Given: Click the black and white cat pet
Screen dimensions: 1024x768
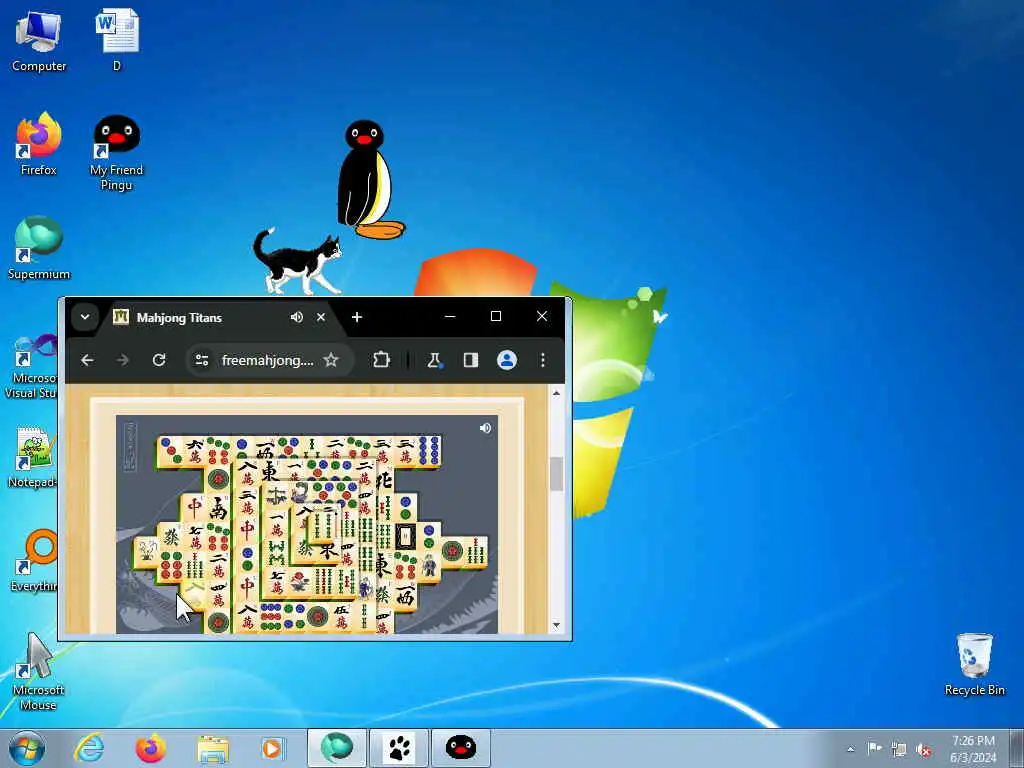Looking at the screenshot, I should [x=298, y=261].
